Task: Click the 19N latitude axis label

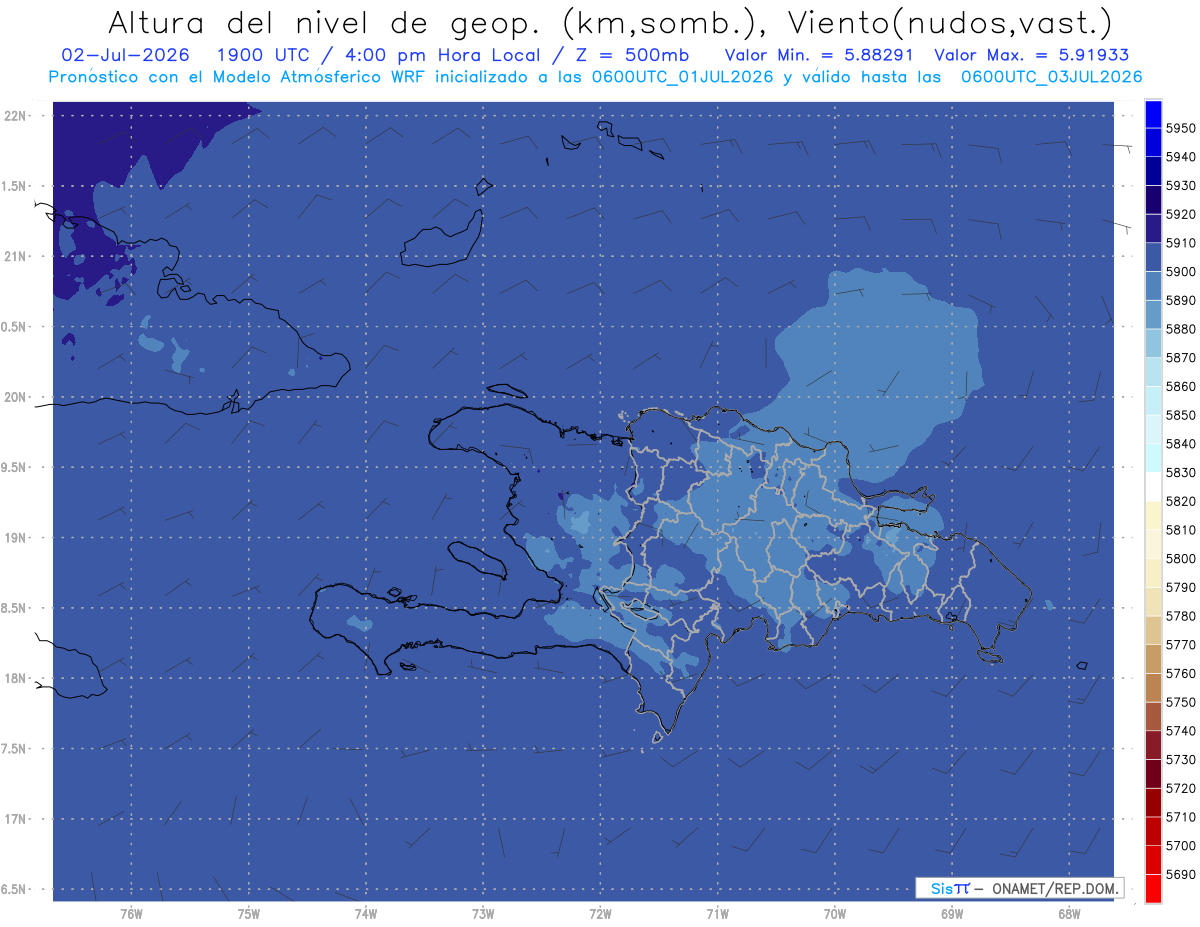Action: point(14,537)
